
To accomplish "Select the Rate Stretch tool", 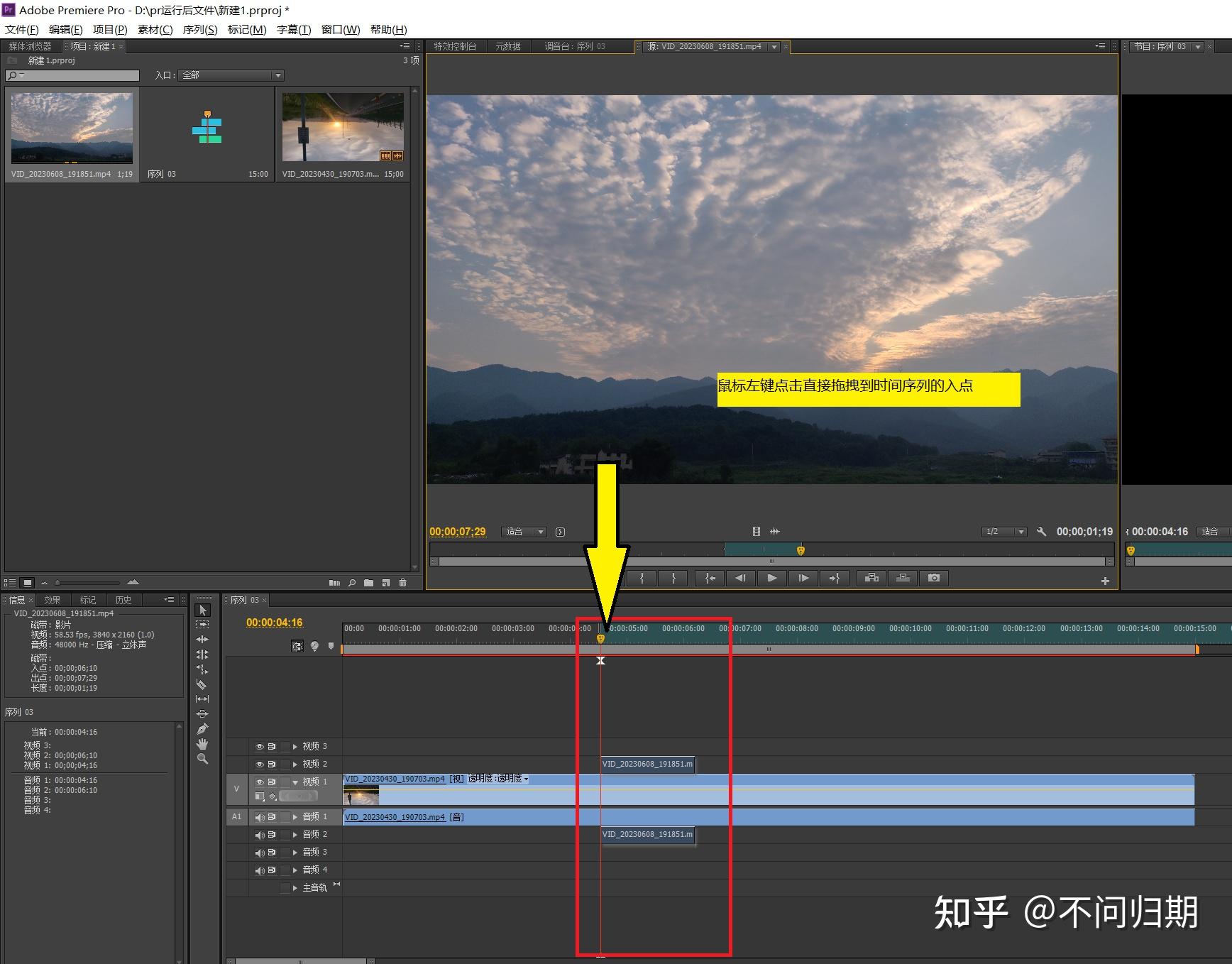I will click(202, 669).
